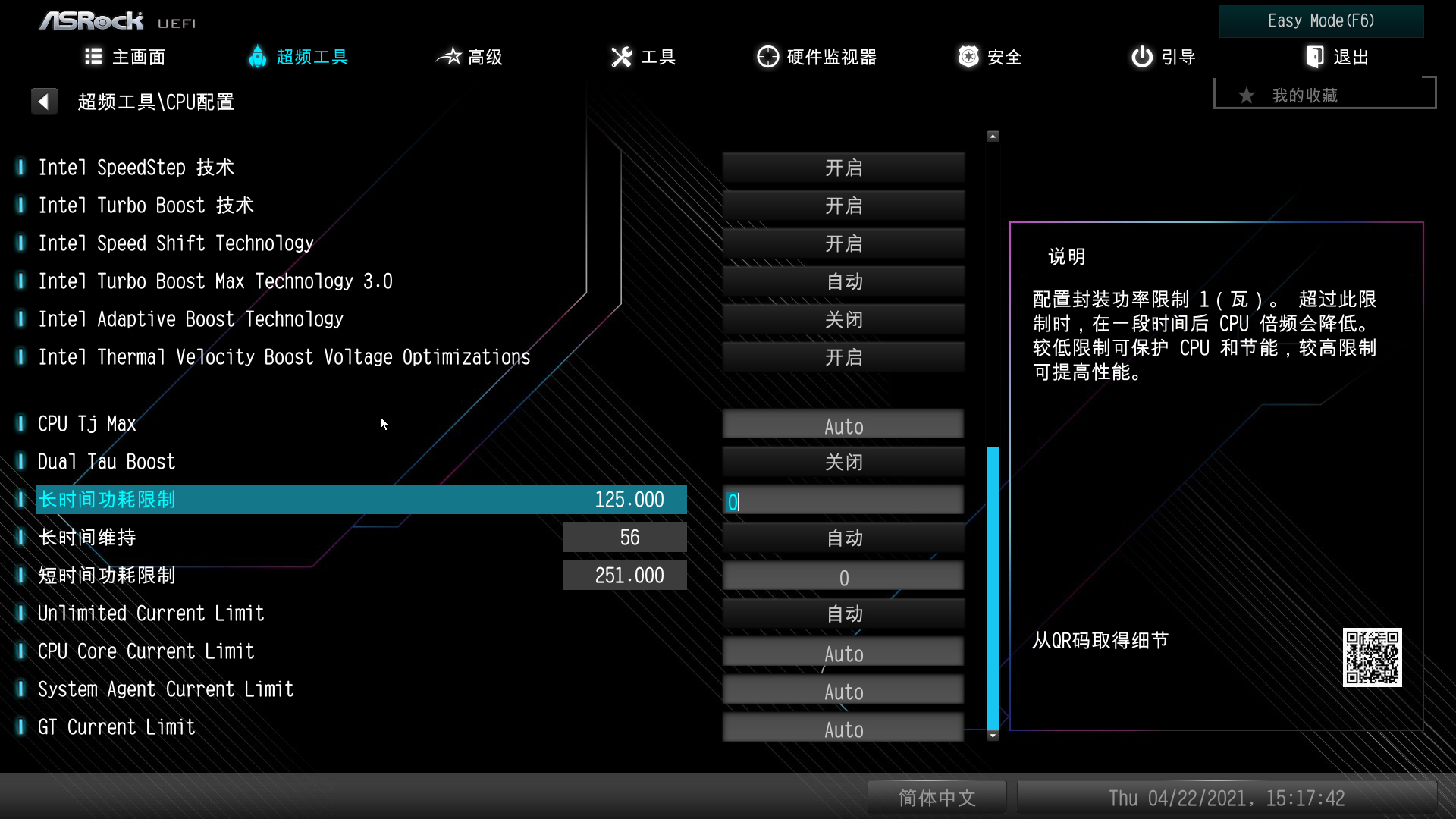
Task: Select the power icon next to 引导
Action: pyautogui.click(x=1141, y=57)
